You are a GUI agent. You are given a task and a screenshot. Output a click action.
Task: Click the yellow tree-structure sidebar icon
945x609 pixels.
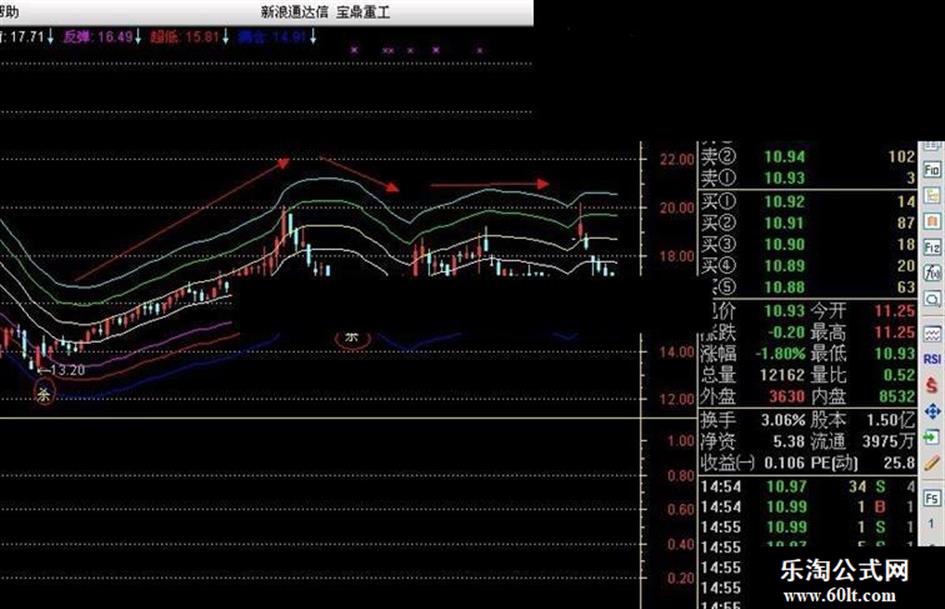click(932, 195)
